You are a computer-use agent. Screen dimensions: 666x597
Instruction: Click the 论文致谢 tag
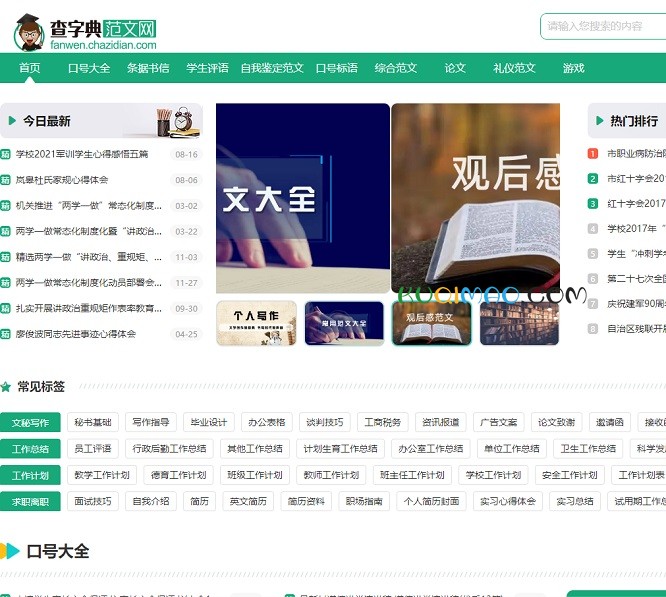pos(556,422)
